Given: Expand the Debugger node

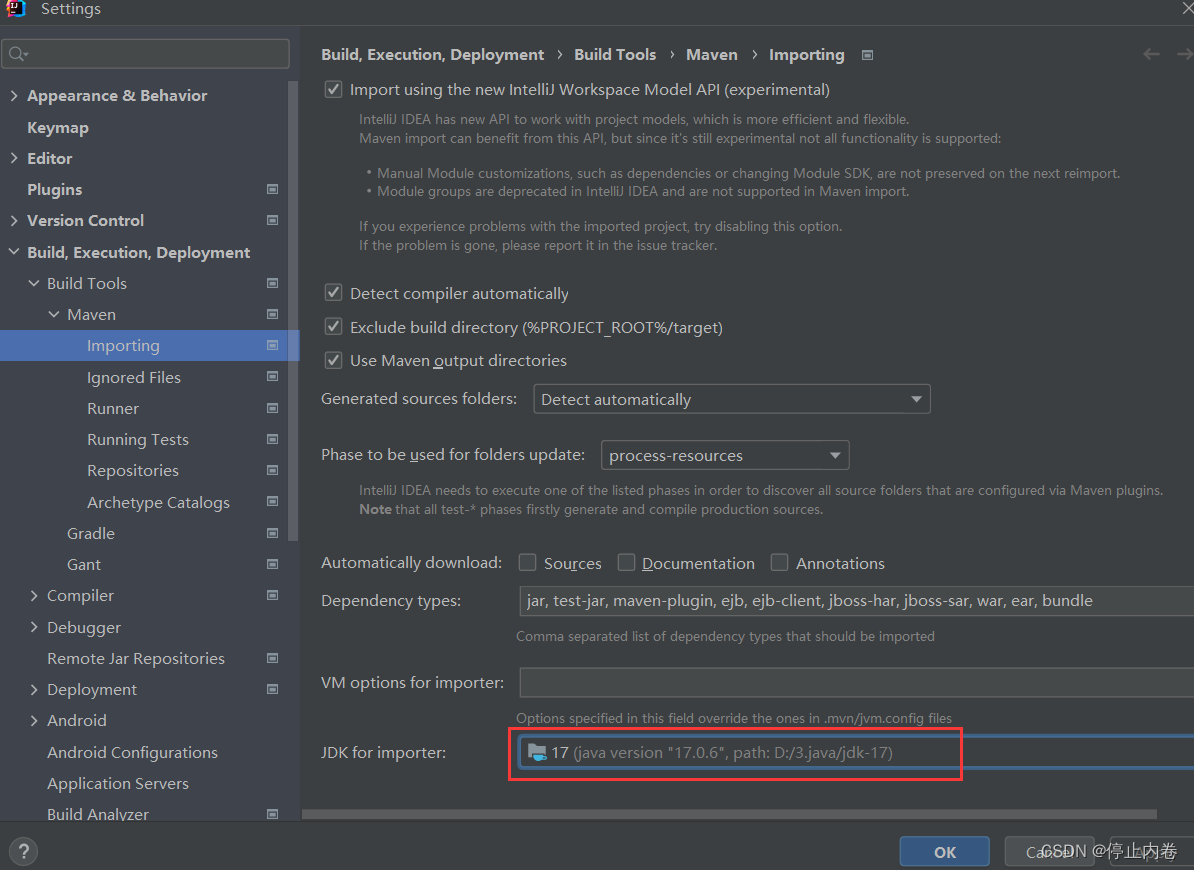Looking at the screenshot, I should [x=34, y=627].
